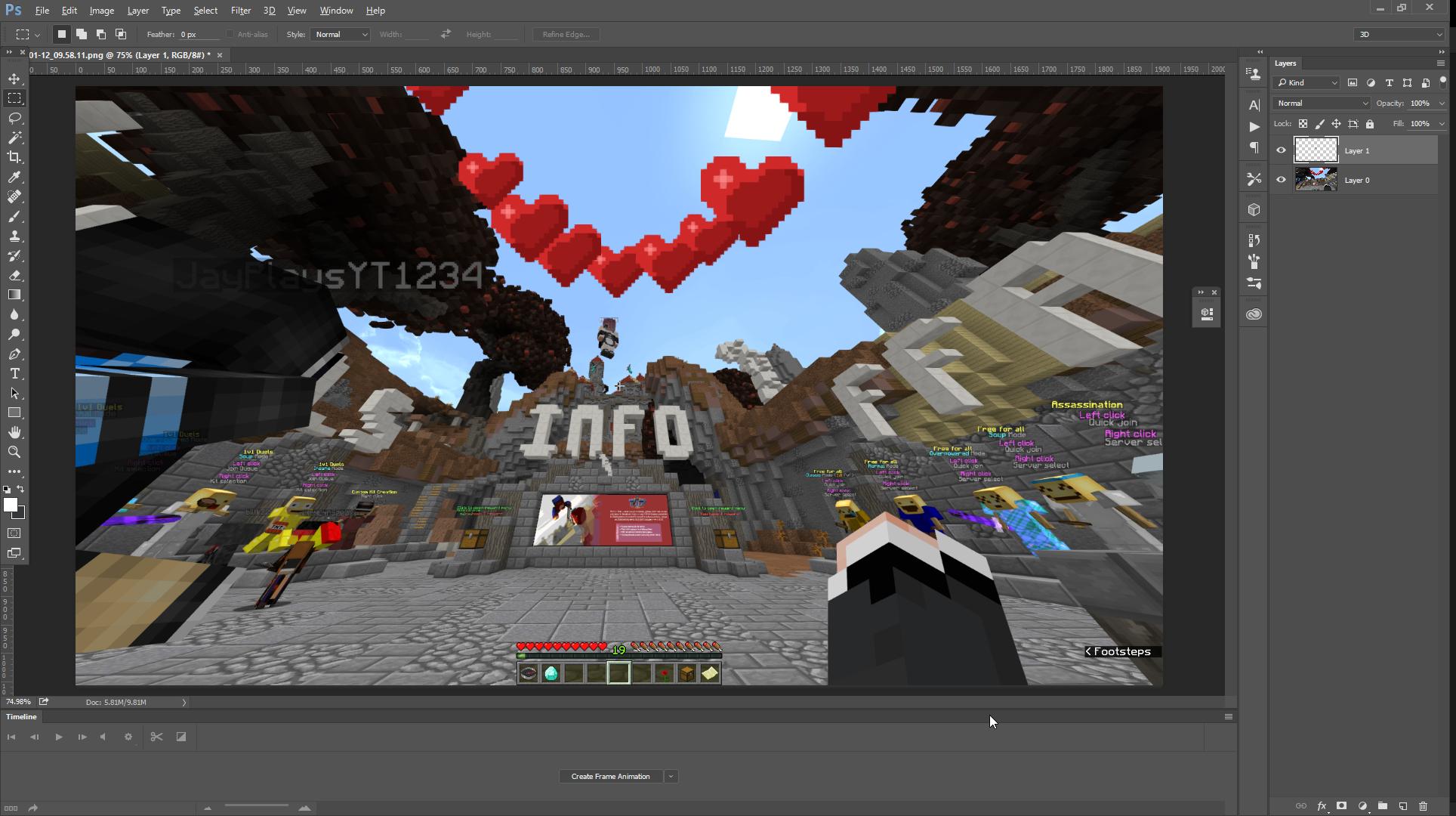Choose Add to selection mode
Image resolution: width=1456 pixels, height=816 pixels.
coord(82,34)
